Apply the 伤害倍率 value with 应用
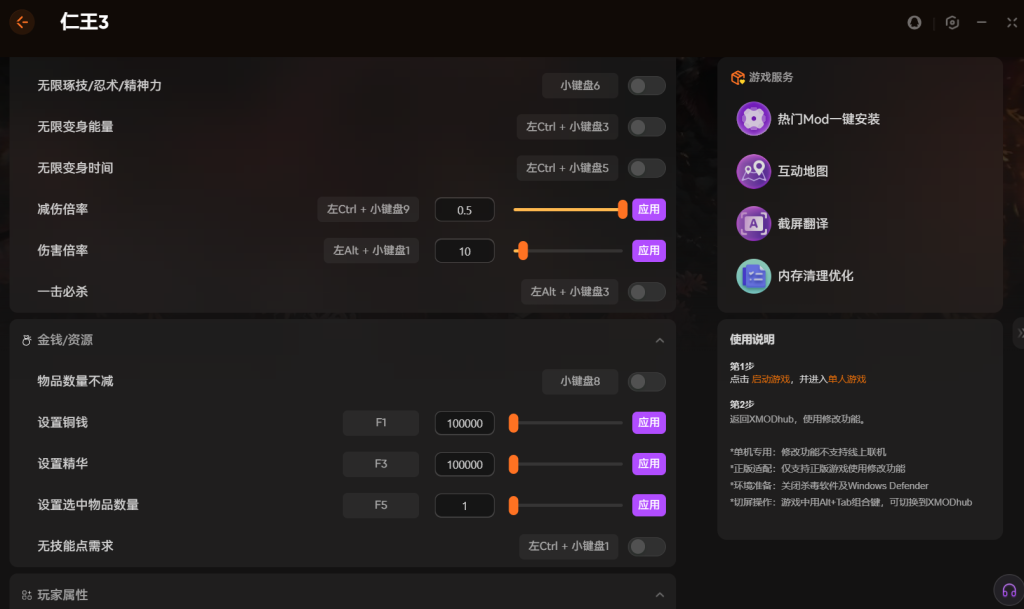The width and height of the screenshot is (1024, 609). 648,251
